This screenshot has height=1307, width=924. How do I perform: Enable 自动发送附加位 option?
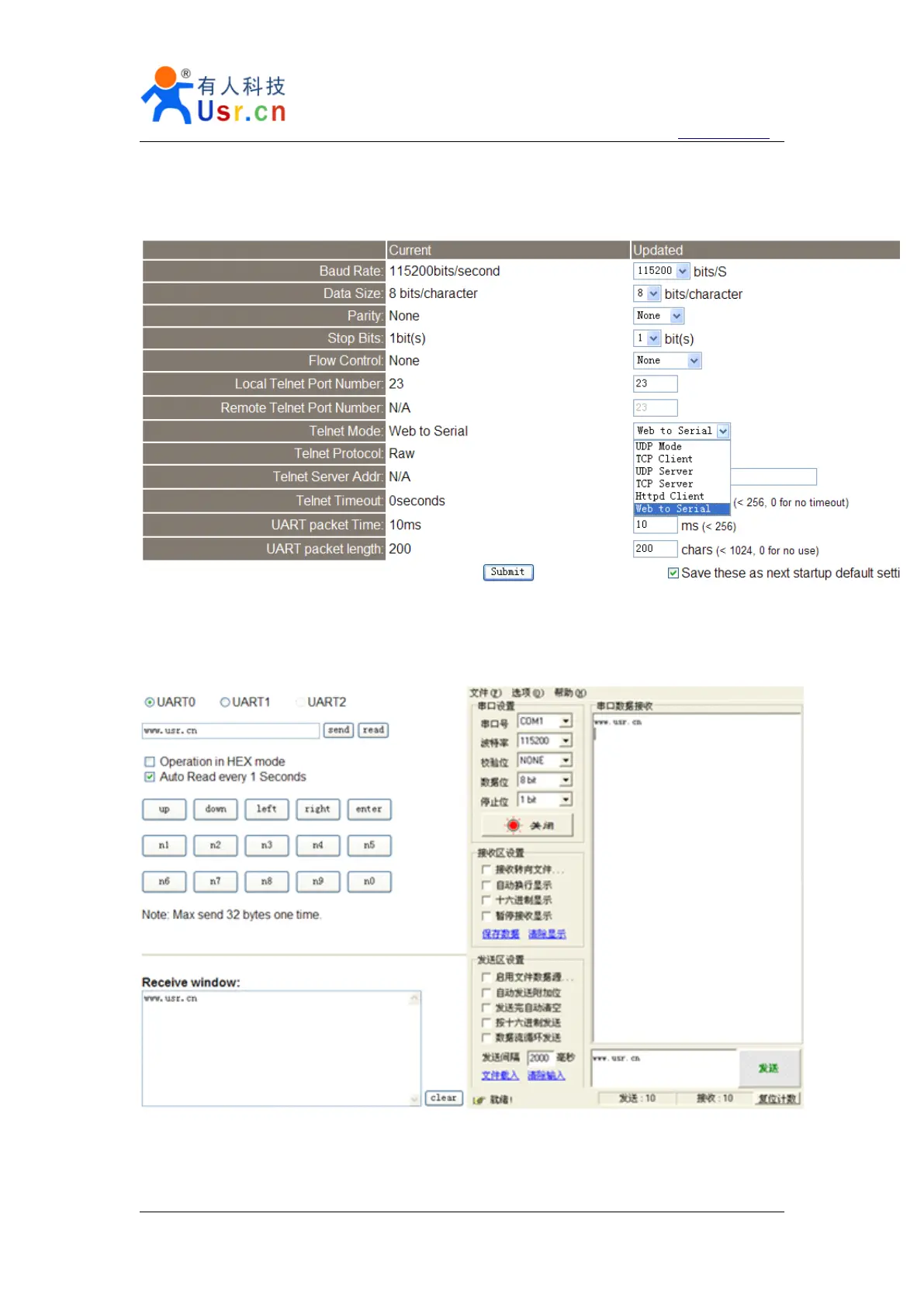[x=486, y=993]
